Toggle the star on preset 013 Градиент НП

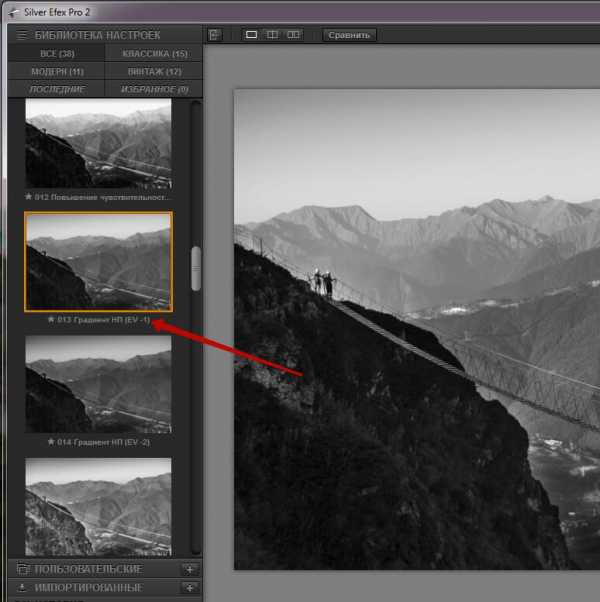(x=50, y=319)
